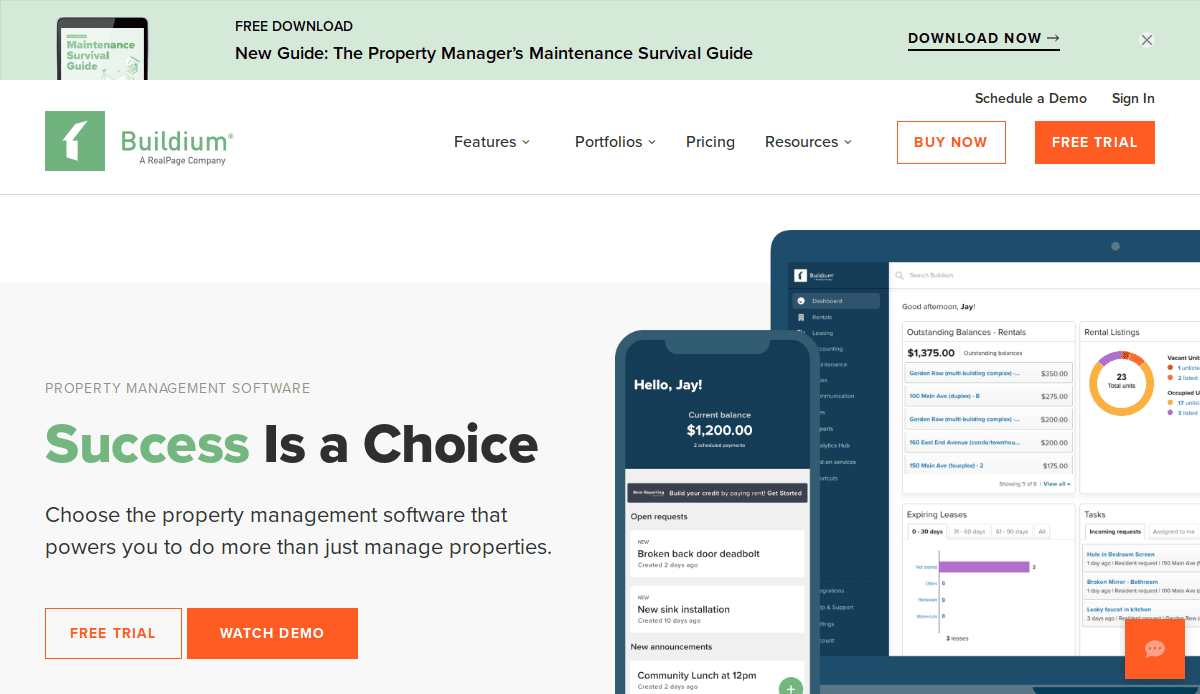Click the DOWNLOAD NOW link

point(984,39)
